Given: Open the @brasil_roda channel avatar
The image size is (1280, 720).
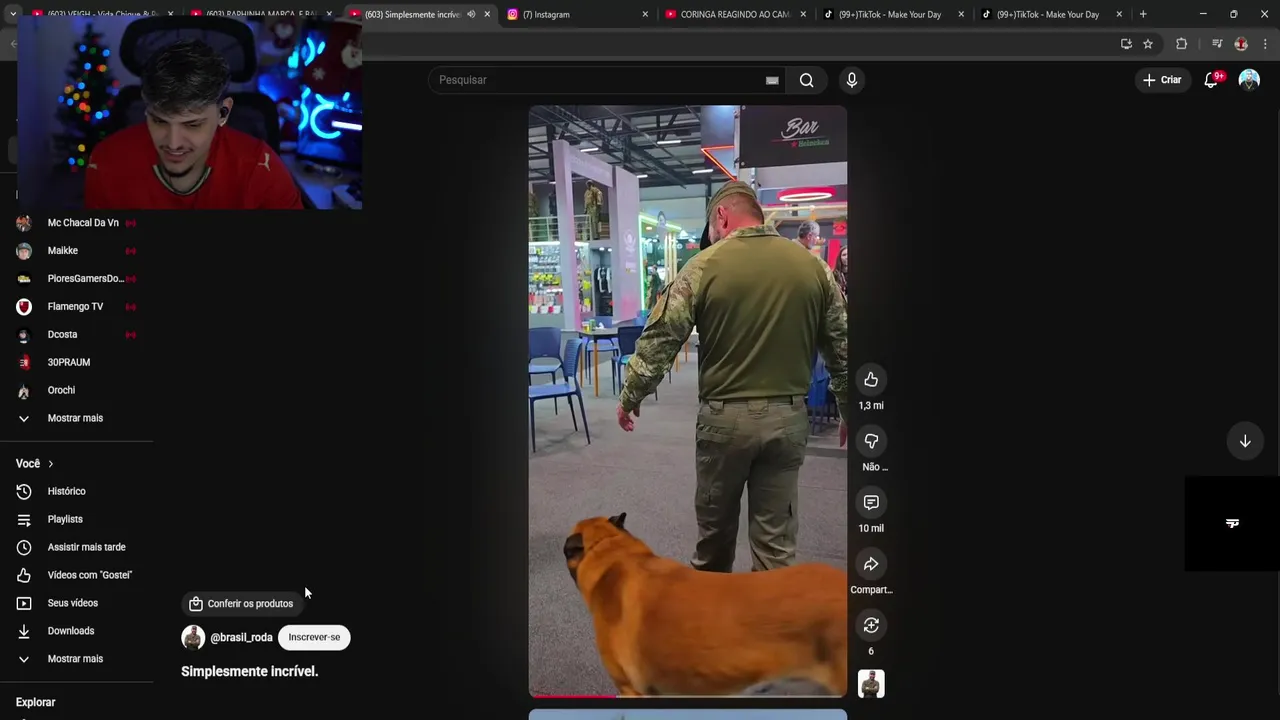Looking at the screenshot, I should [193, 637].
